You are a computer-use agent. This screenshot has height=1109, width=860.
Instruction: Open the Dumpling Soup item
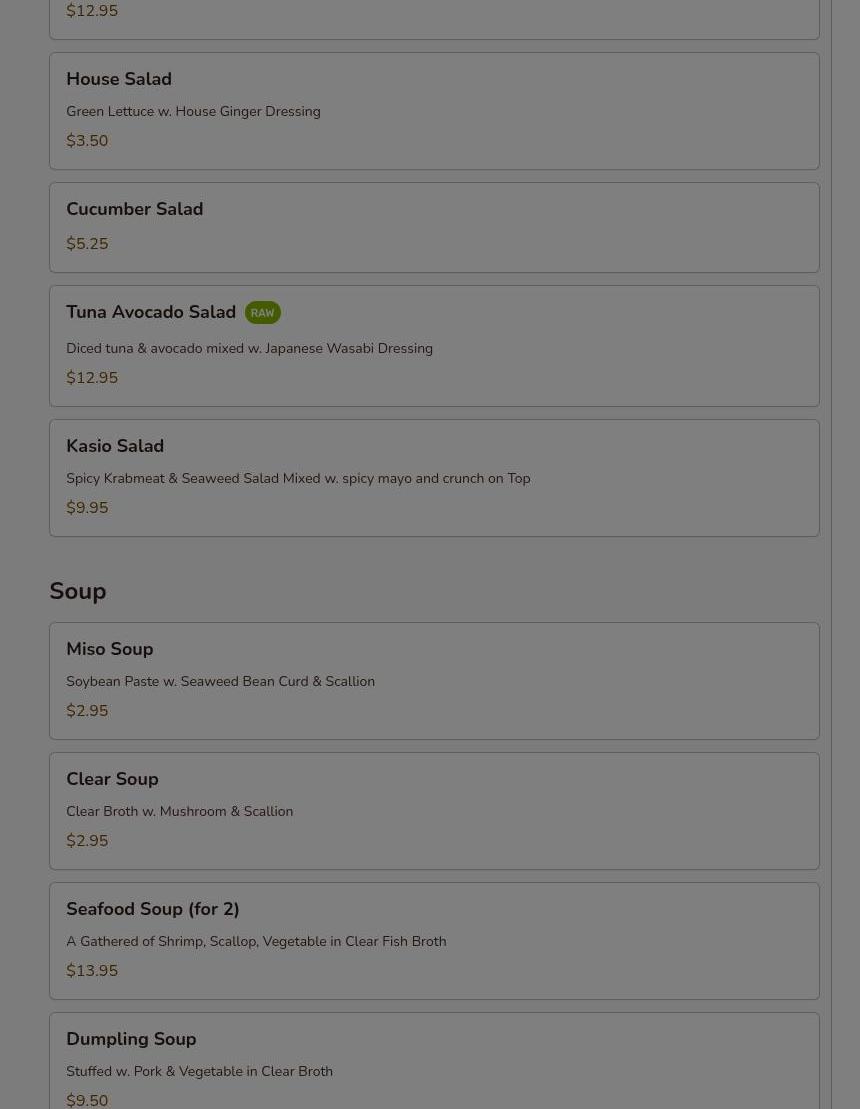(434, 1061)
